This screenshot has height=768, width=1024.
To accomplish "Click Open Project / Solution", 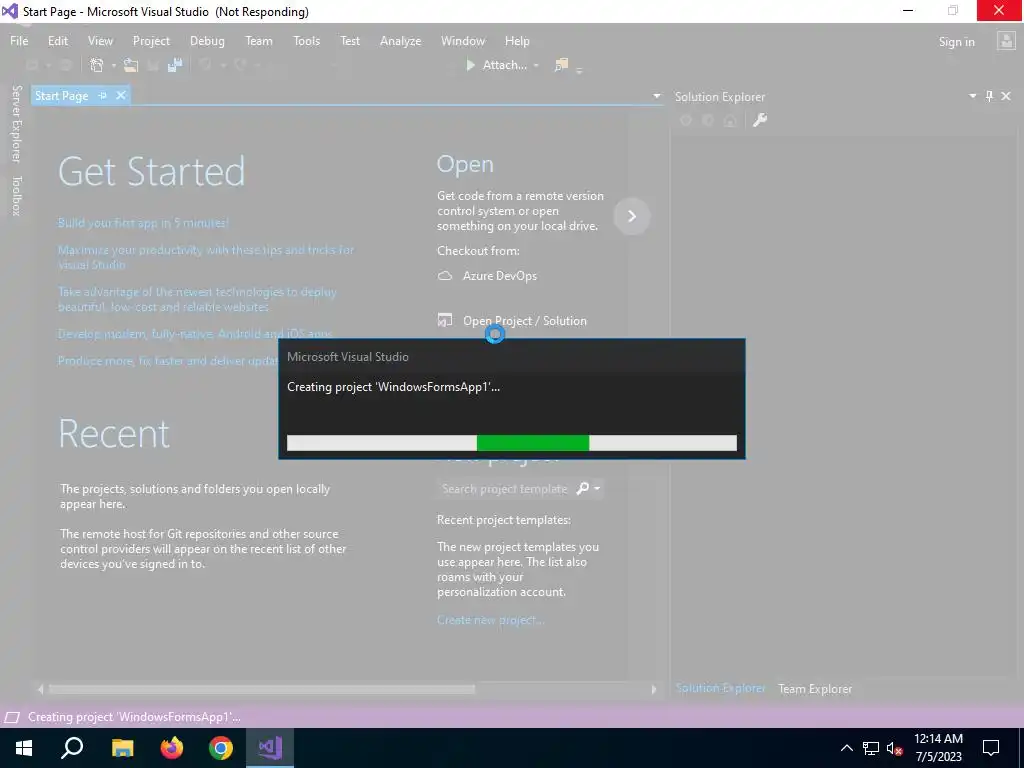I will click(524, 321).
